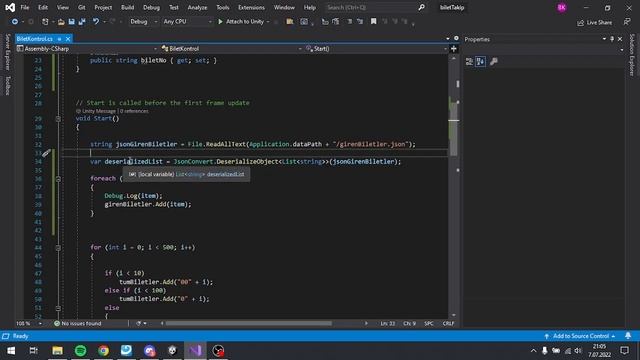This screenshot has width=640, height=360.
Task: Click the feedback icon at top right
Action: [x=627, y=22]
